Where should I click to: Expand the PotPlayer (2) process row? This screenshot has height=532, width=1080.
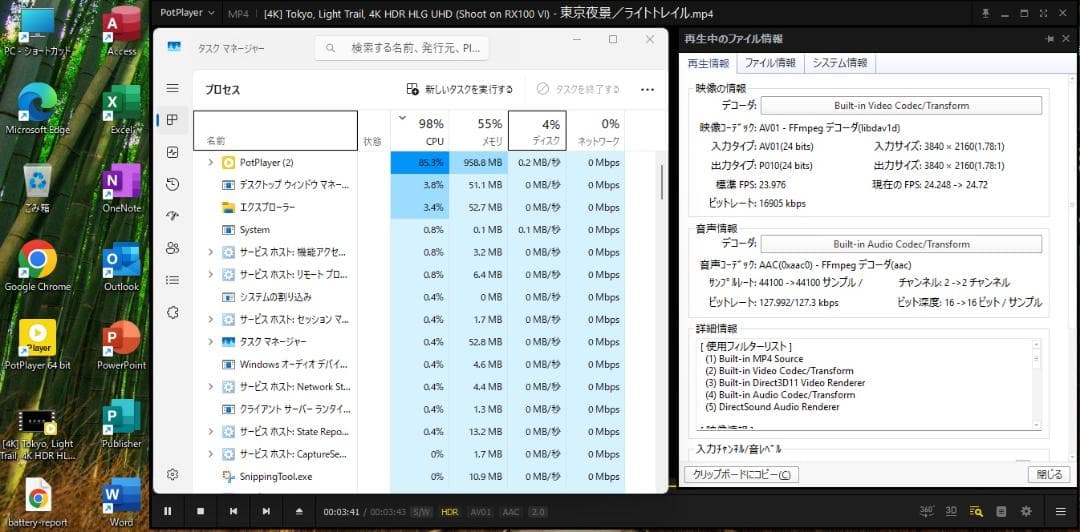click(211, 163)
